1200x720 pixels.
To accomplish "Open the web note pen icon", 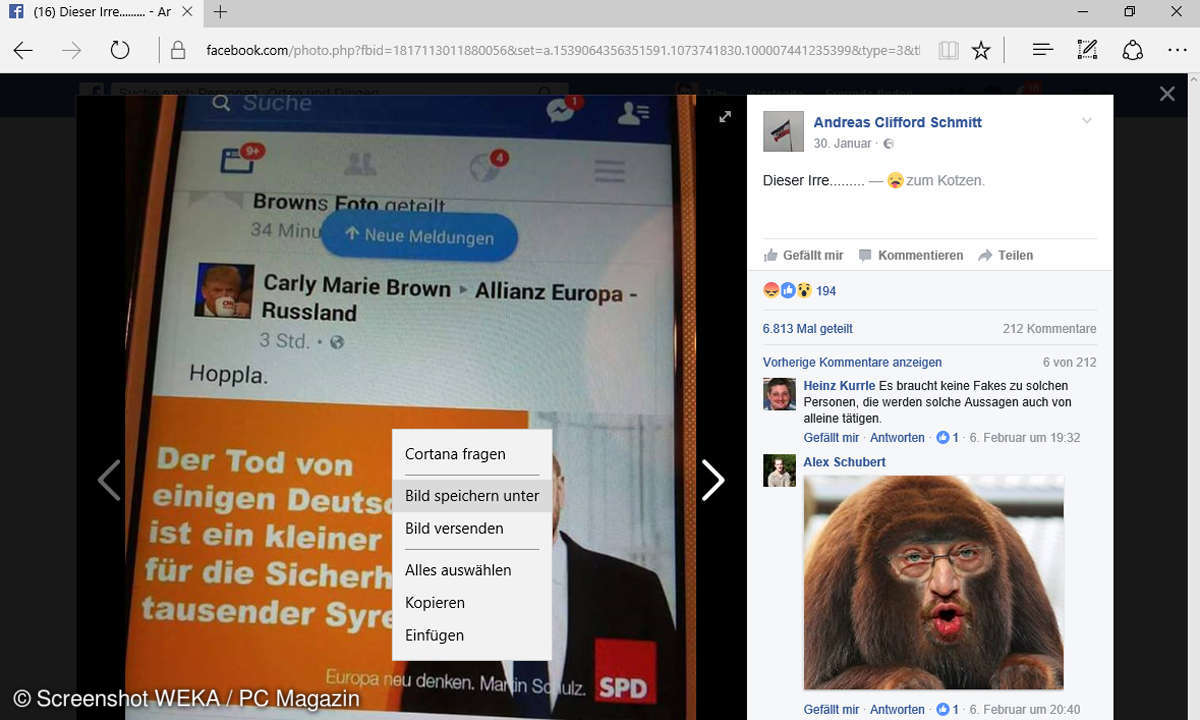I will click(x=1087, y=50).
